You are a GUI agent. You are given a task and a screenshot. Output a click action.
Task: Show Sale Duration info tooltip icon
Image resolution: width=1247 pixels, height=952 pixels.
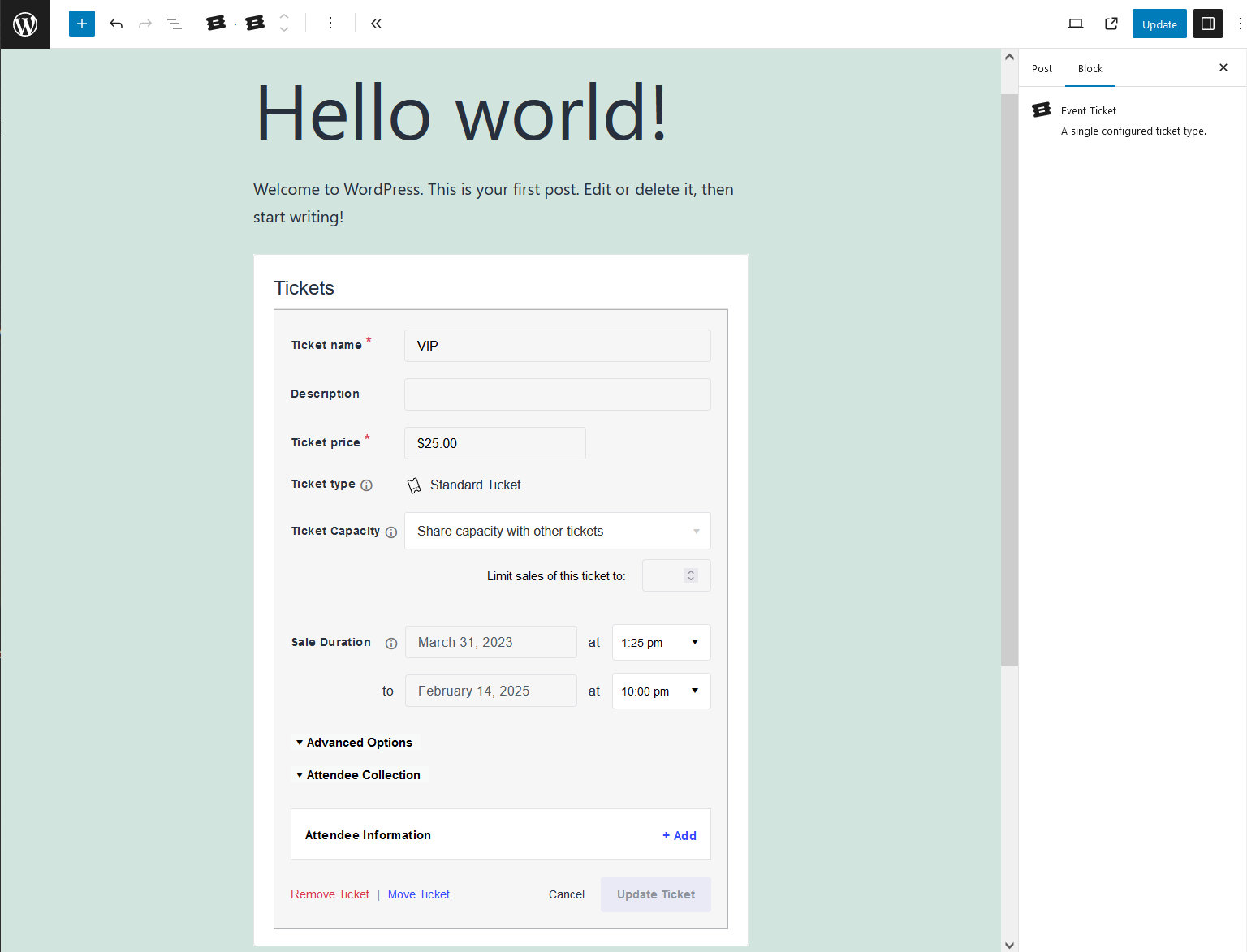click(x=391, y=644)
